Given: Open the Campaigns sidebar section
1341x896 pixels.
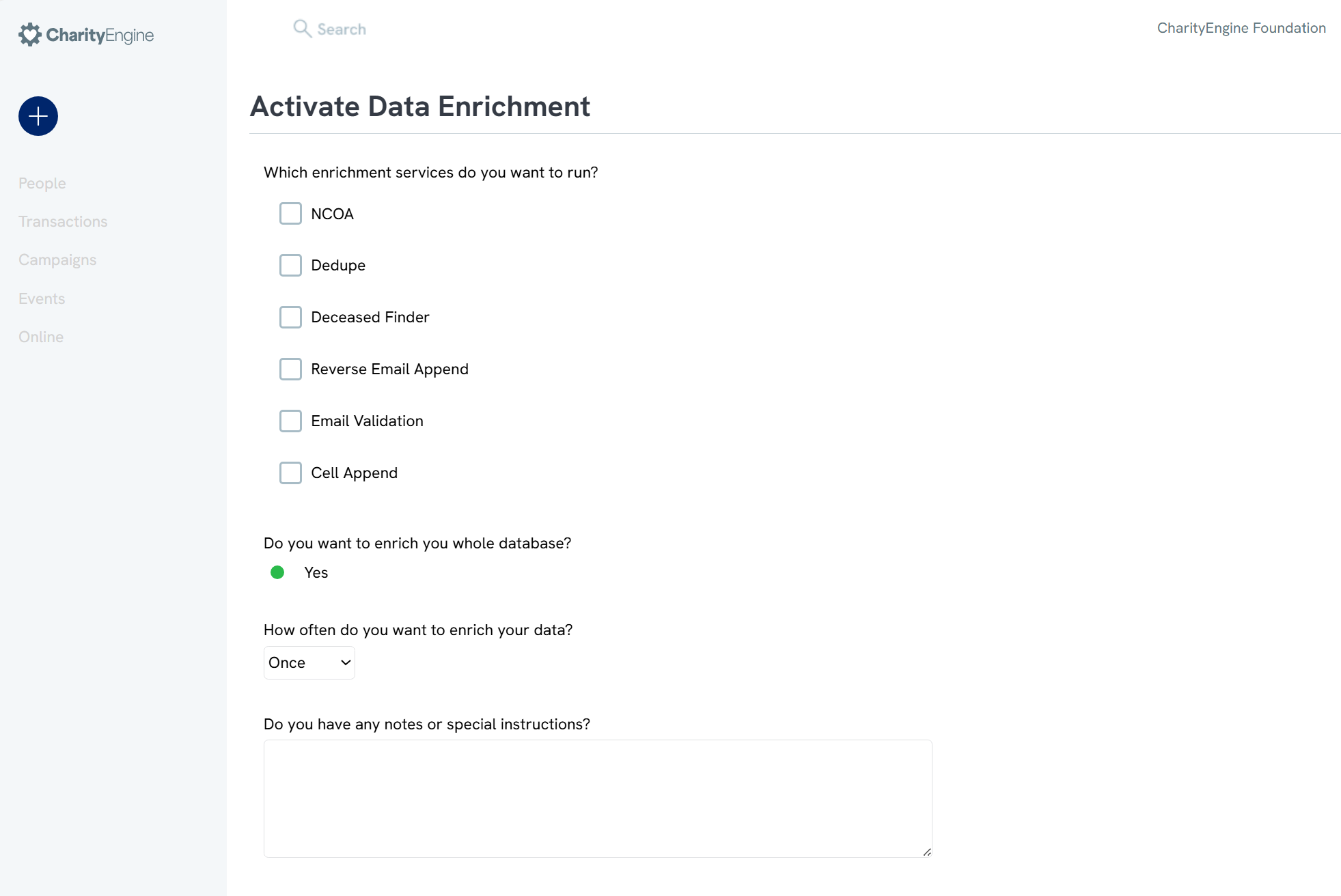Looking at the screenshot, I should click(57, 260).
